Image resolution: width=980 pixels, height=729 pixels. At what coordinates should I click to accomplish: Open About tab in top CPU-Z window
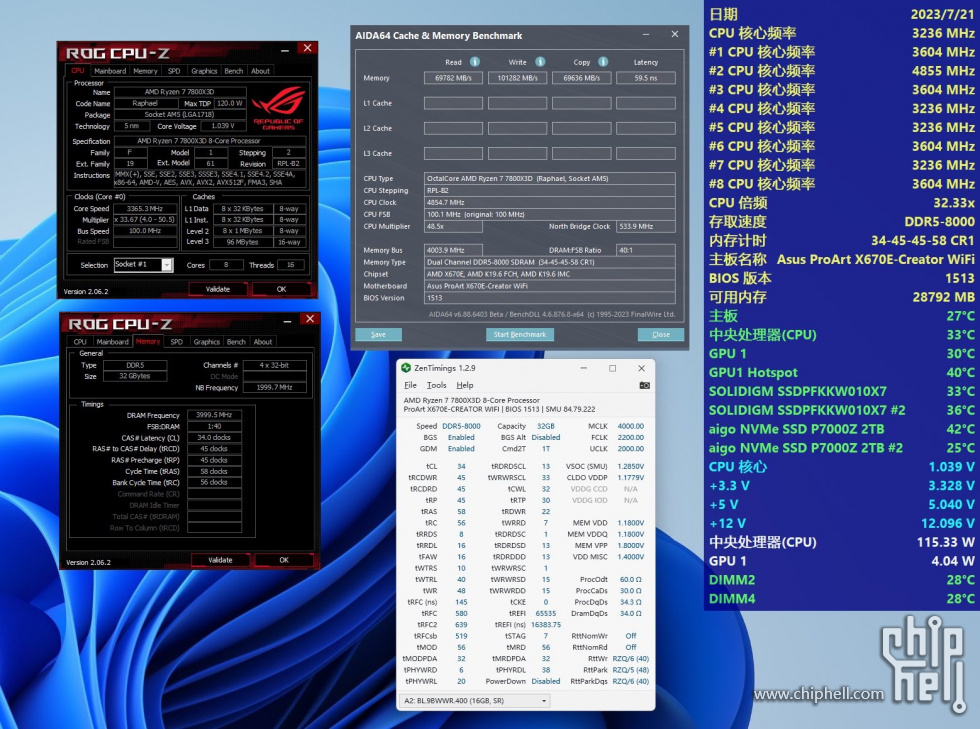(x=261, y=71)
